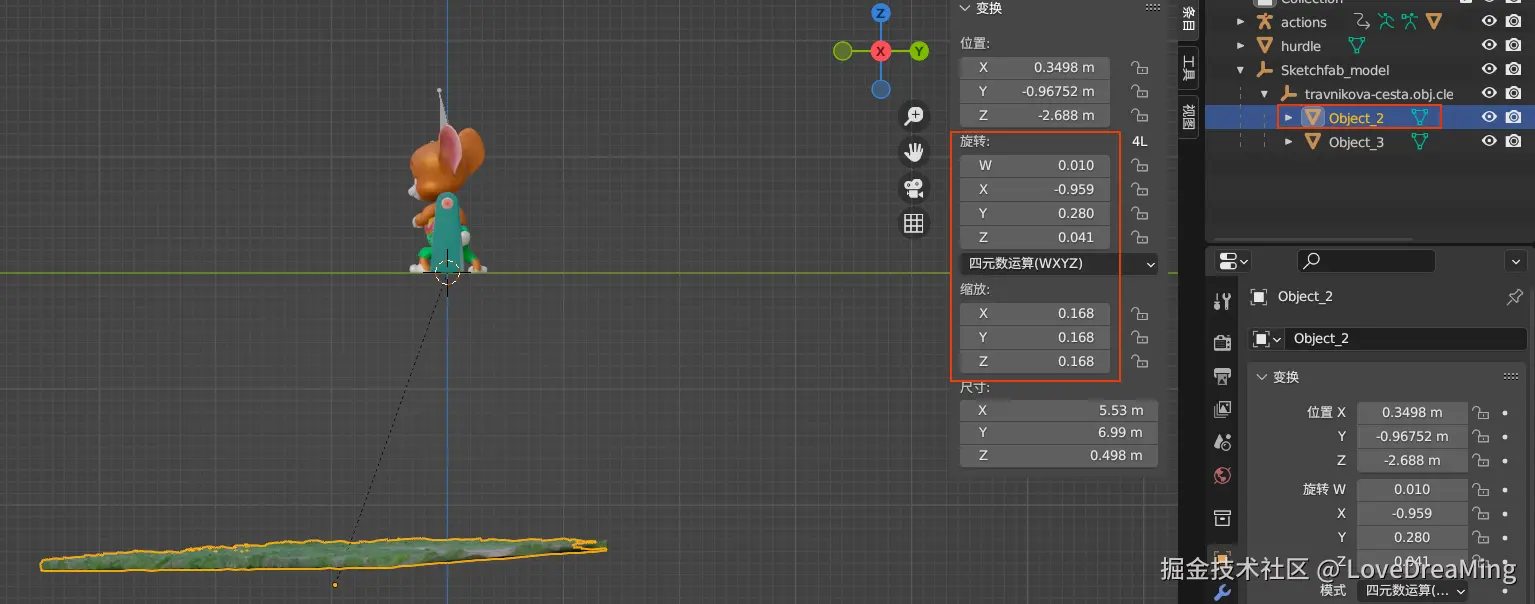1535x604 pixels.
Task: Click the orange triangle icon in actions row
Action: point(1434,21)
